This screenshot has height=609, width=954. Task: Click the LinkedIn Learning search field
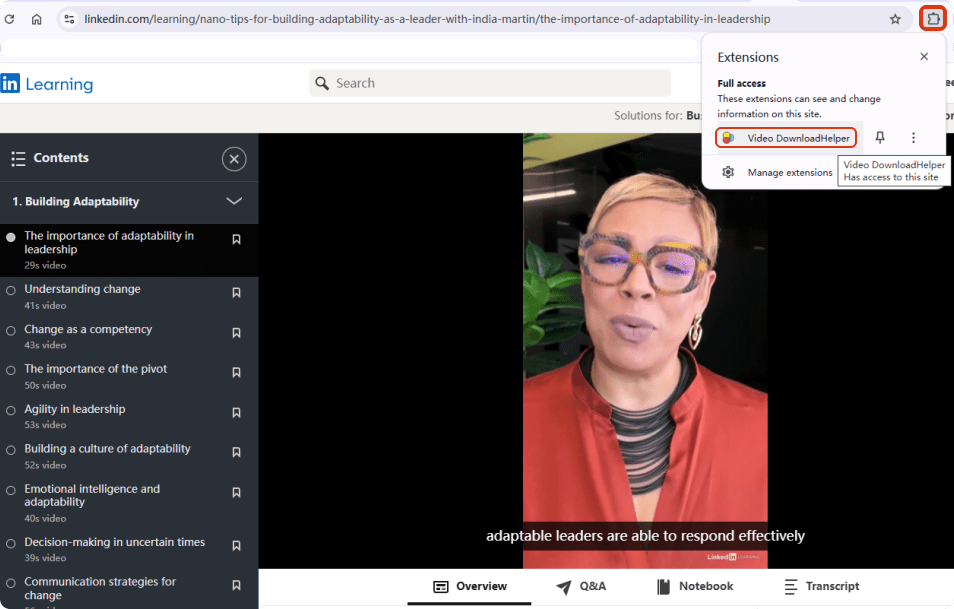[490, 83]
